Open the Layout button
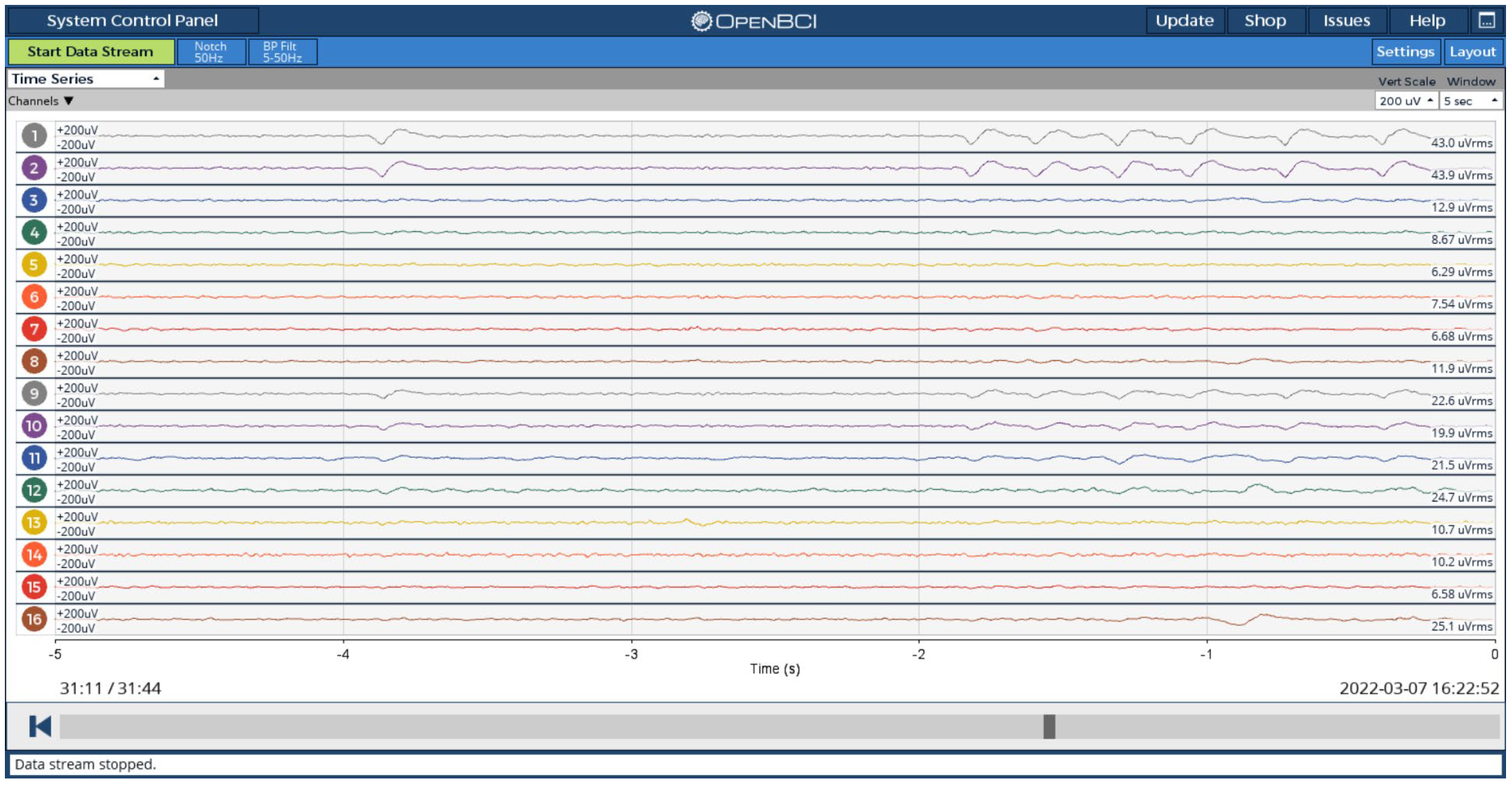 (x=1472, y=52)
